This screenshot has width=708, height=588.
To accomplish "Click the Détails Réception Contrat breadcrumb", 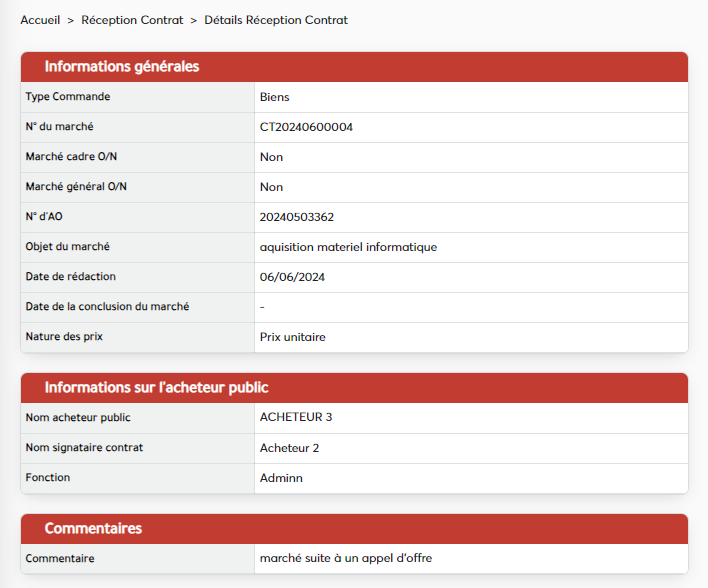I will coord(276,20).
